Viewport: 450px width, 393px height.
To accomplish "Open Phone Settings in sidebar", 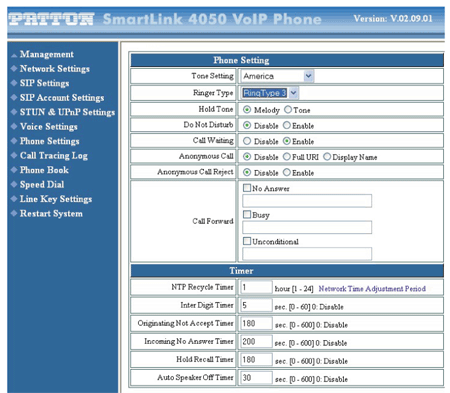I will point(50,141).
